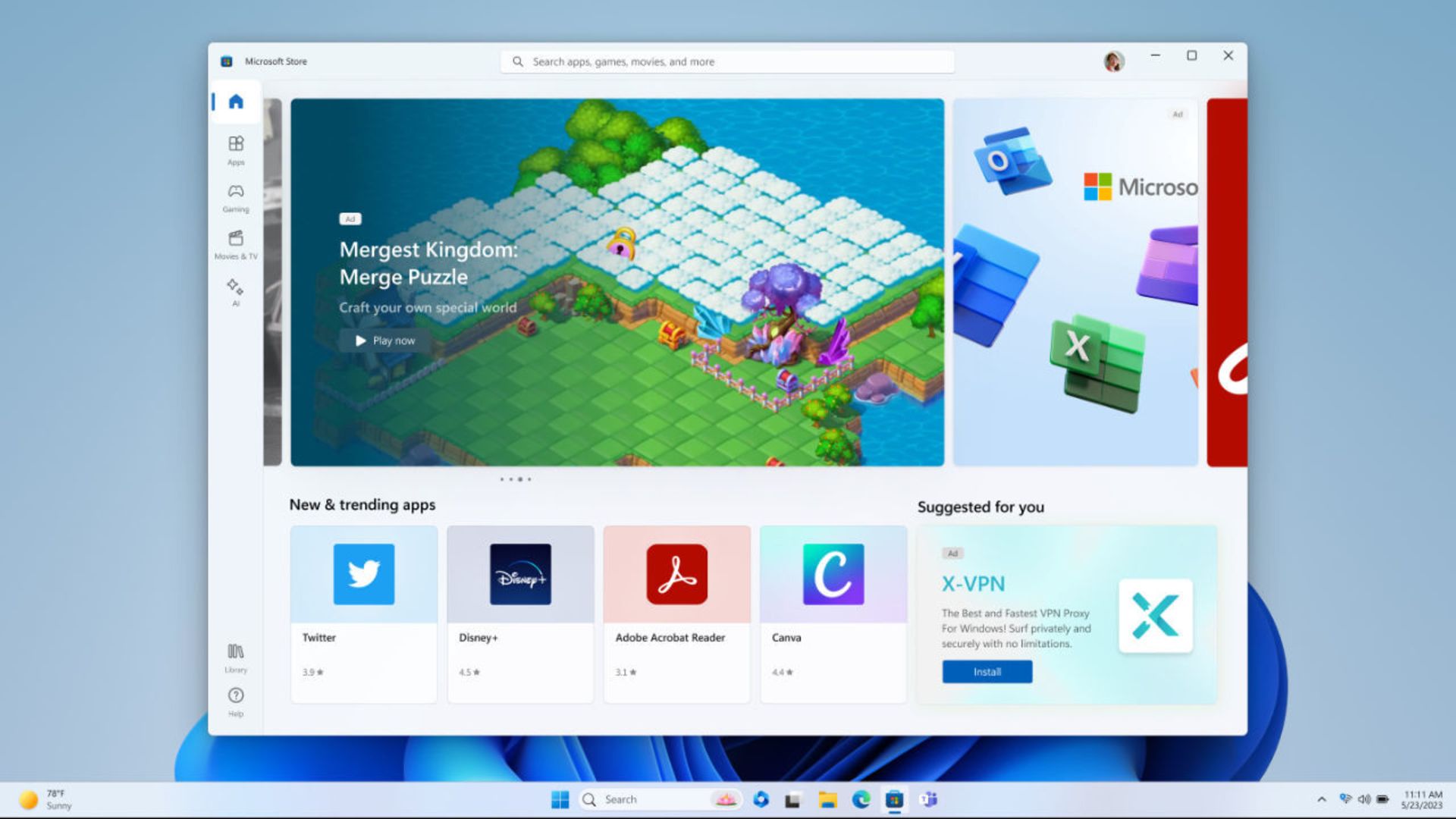The width and height of the screenshot is (1456, 819).
Task: Click the Canva 4.4 star rating
Action: tap(783, 672)
